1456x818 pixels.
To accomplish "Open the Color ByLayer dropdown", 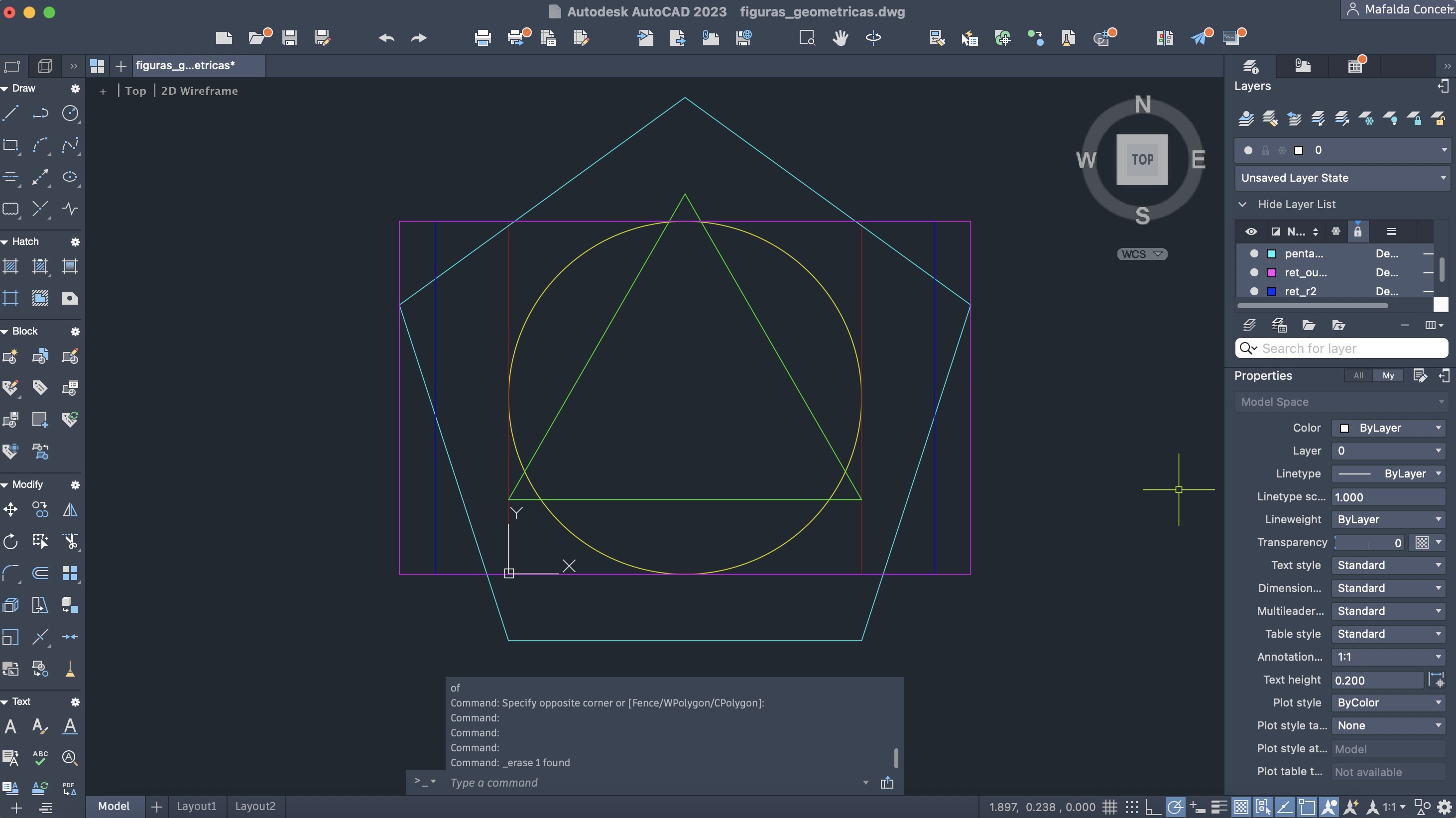I will [1389, 428].
